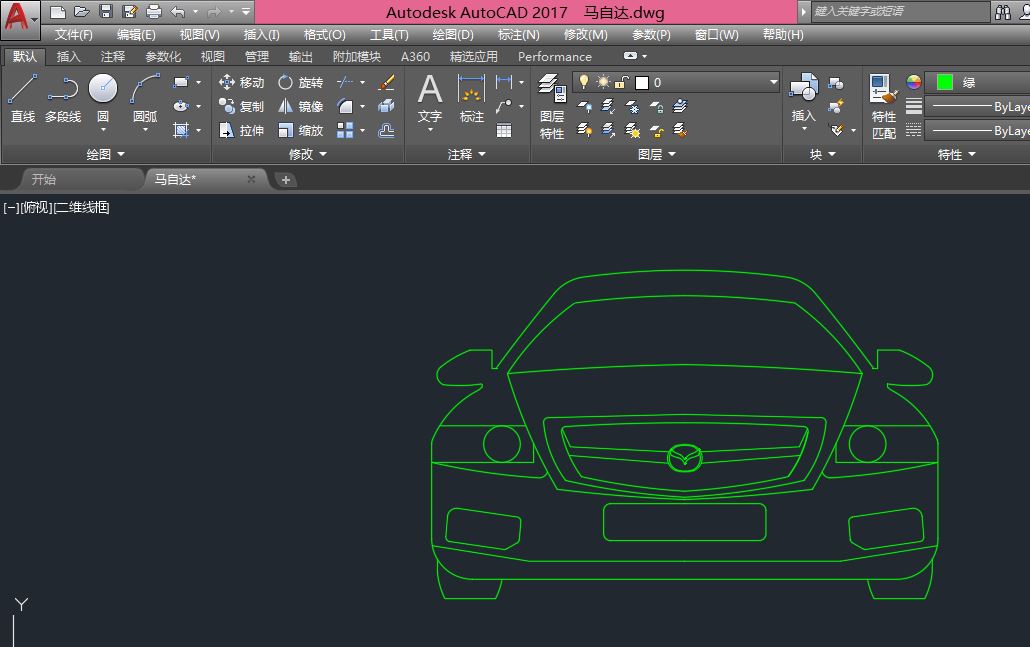Switch to the Annotate (注释) ribbon tab
Image resolution: width=1030 pixels, height=647 pixels.
(112, 56)
